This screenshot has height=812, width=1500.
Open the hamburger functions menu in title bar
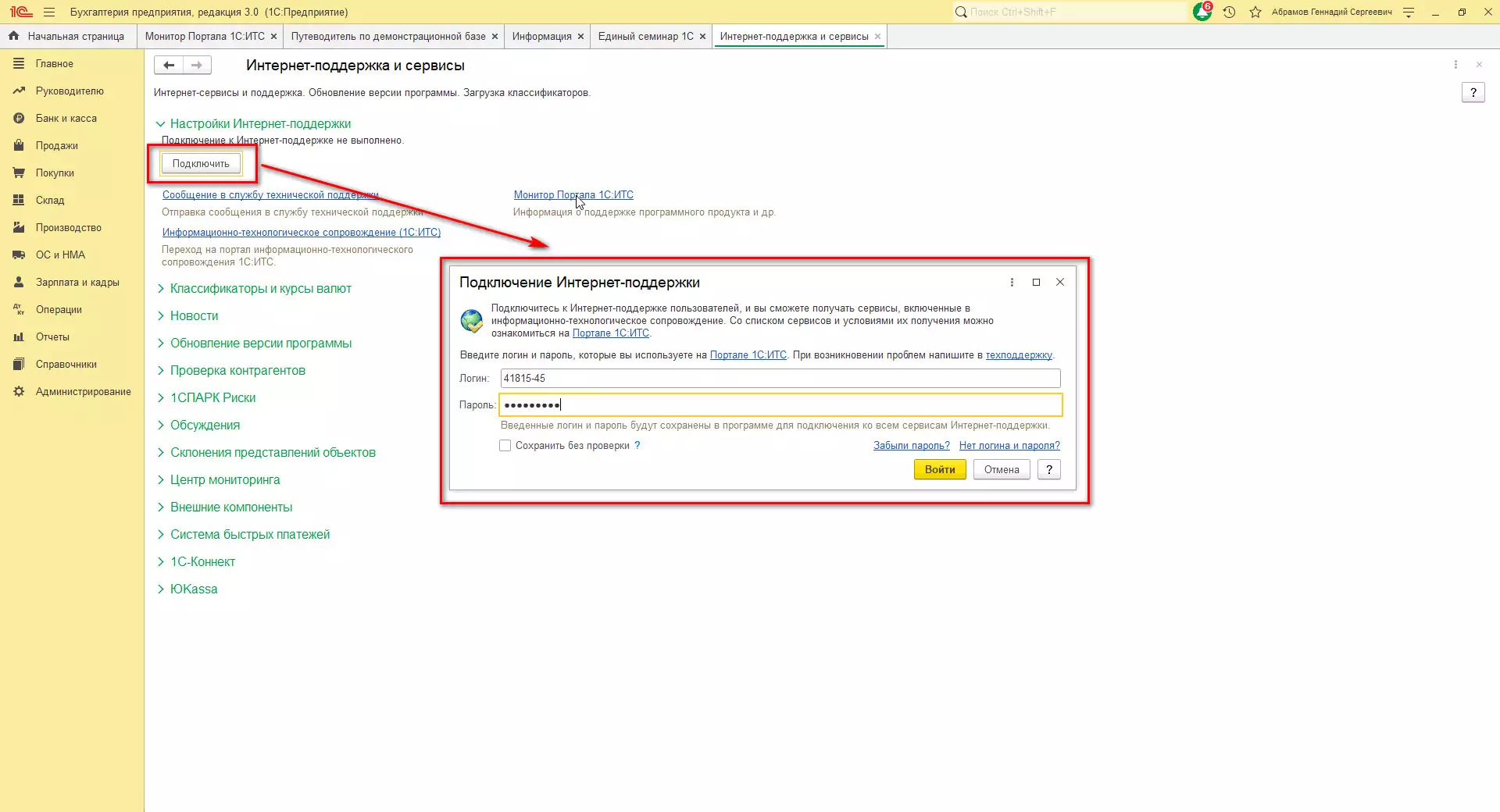49,12
